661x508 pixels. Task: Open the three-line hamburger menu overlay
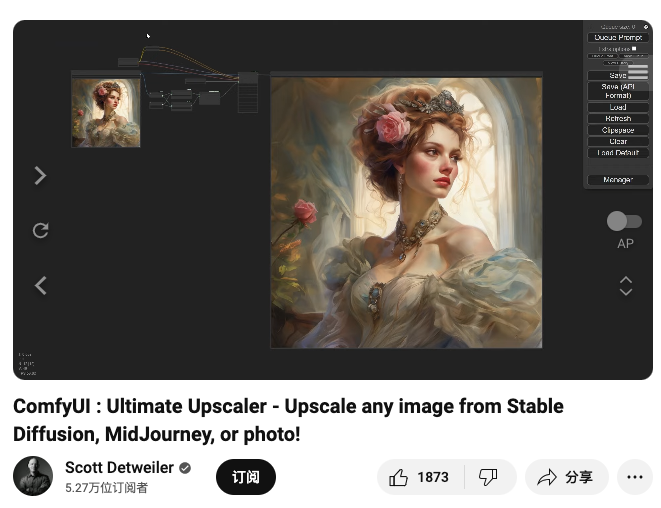pos(638,72)
